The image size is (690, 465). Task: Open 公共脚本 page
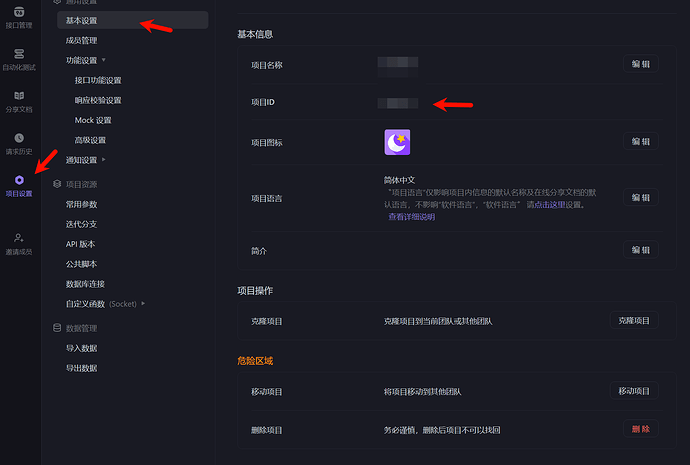pyautogui.click(x=81, y=264)
